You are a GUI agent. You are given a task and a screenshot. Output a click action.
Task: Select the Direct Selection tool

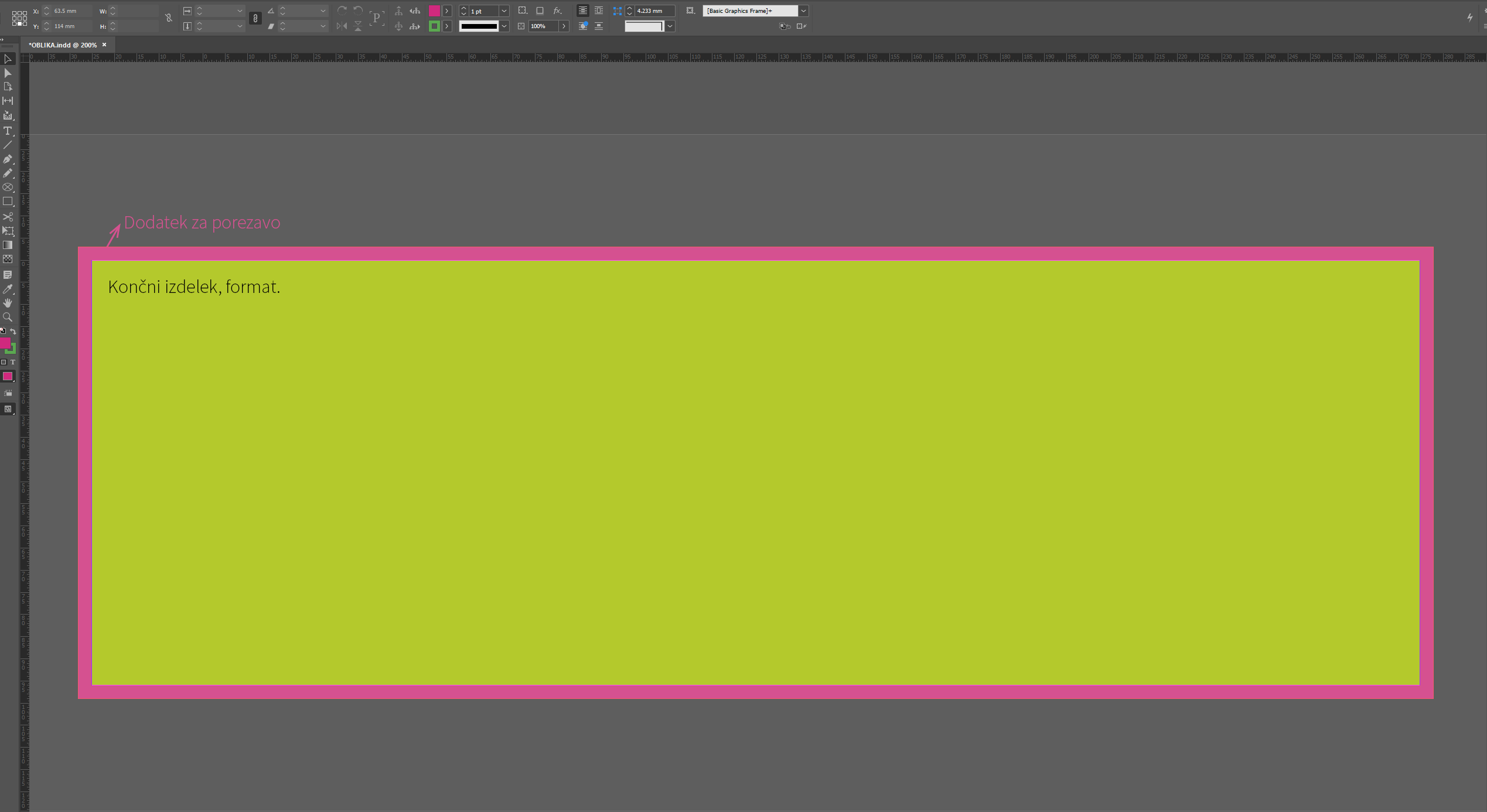click(8, 73)
